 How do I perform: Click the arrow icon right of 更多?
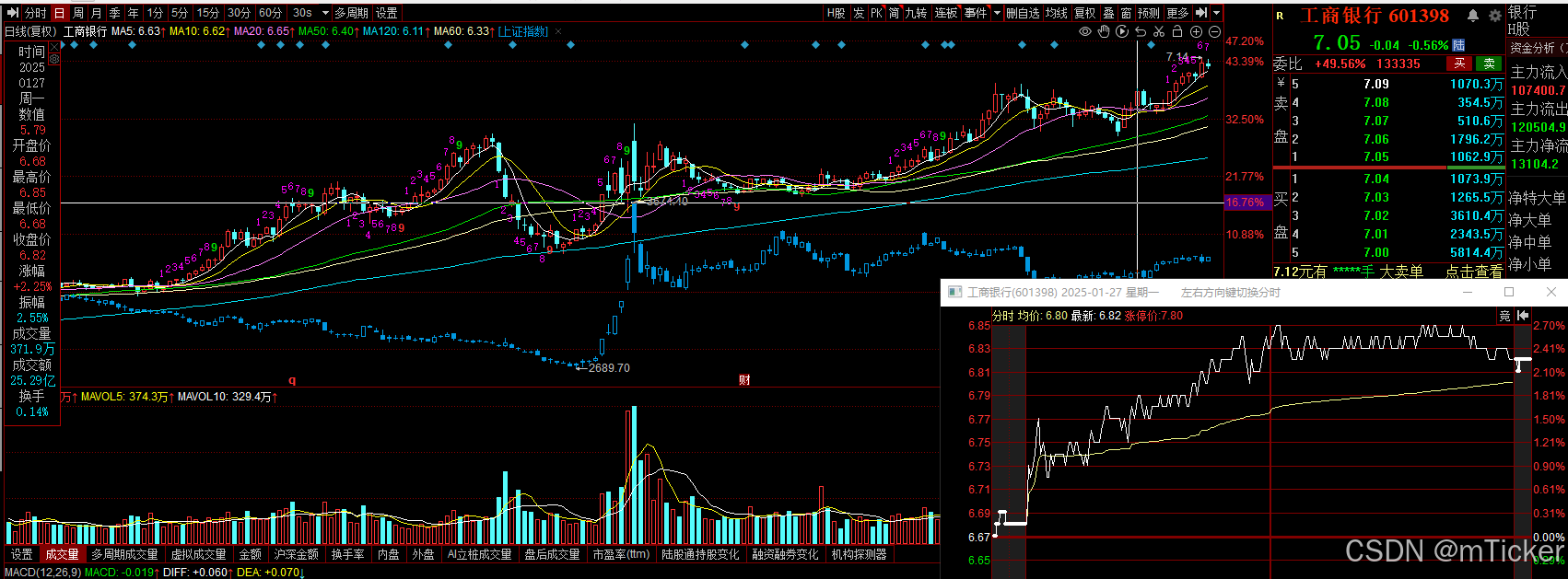tap(1200, 13)
